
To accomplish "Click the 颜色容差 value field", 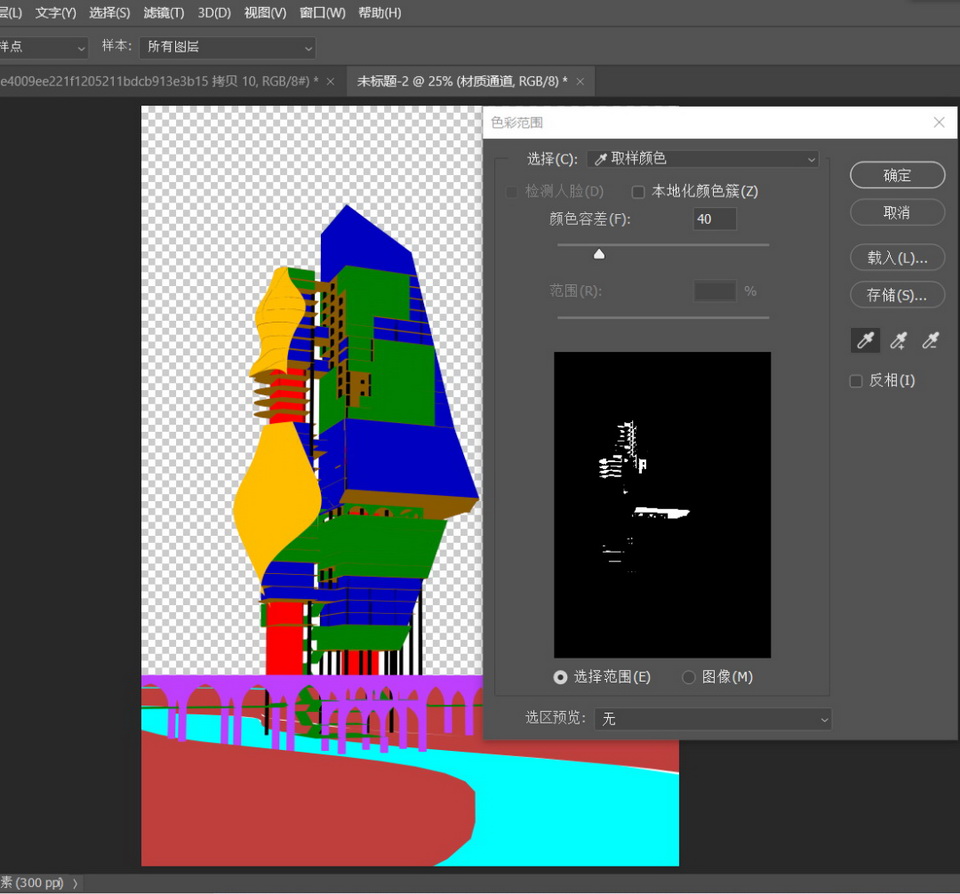I will click(x=714, y=219).
